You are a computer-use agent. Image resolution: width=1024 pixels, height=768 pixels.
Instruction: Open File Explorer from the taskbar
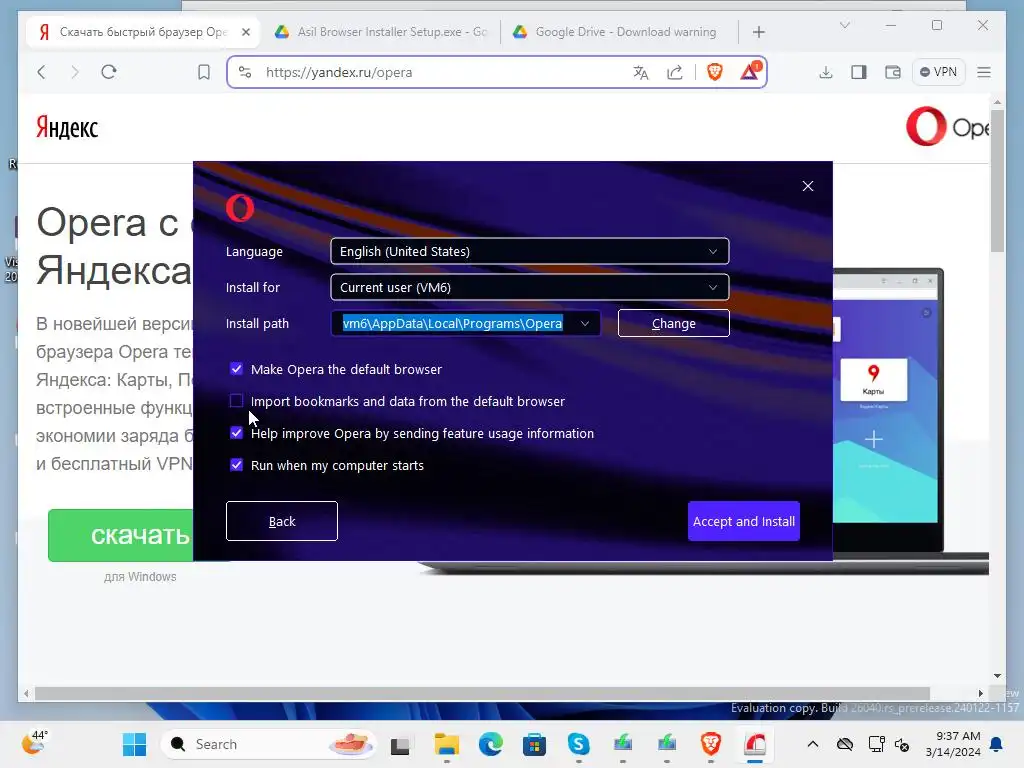[x=447, y=744]
